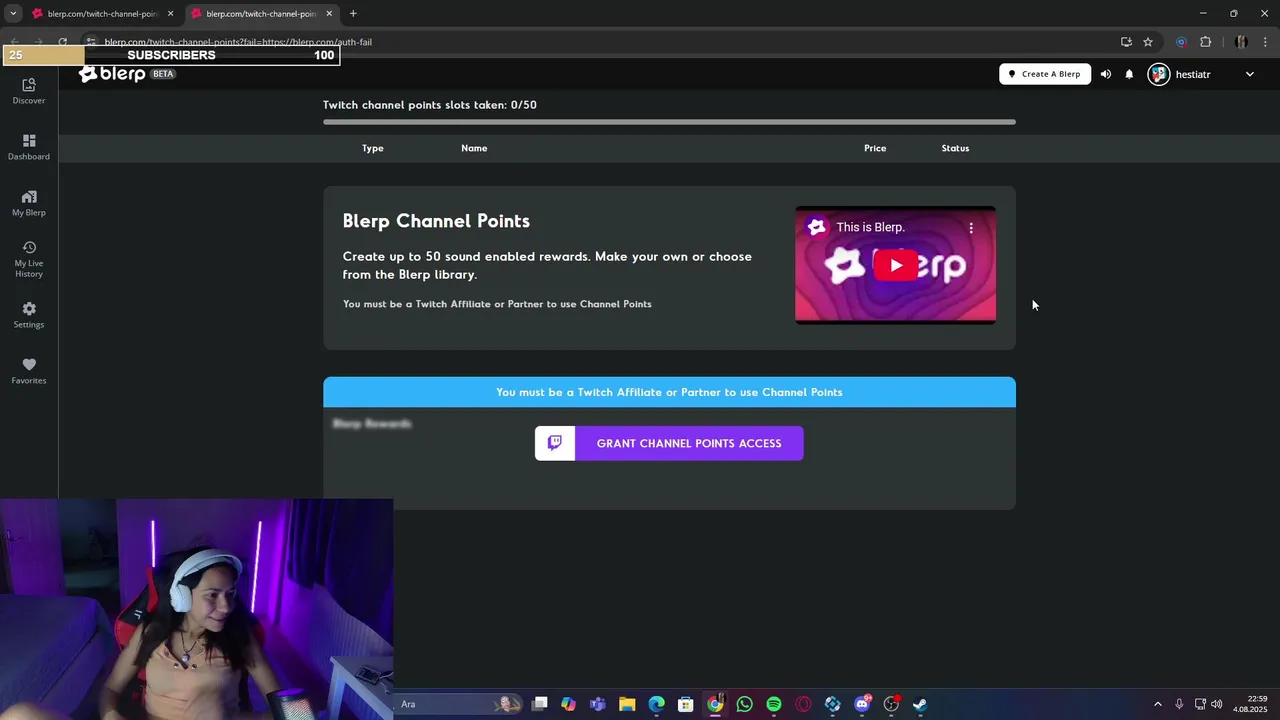The image size is (1280, 720).
Task: Open File Explorer from taskbar
Action: click(627, 704)
